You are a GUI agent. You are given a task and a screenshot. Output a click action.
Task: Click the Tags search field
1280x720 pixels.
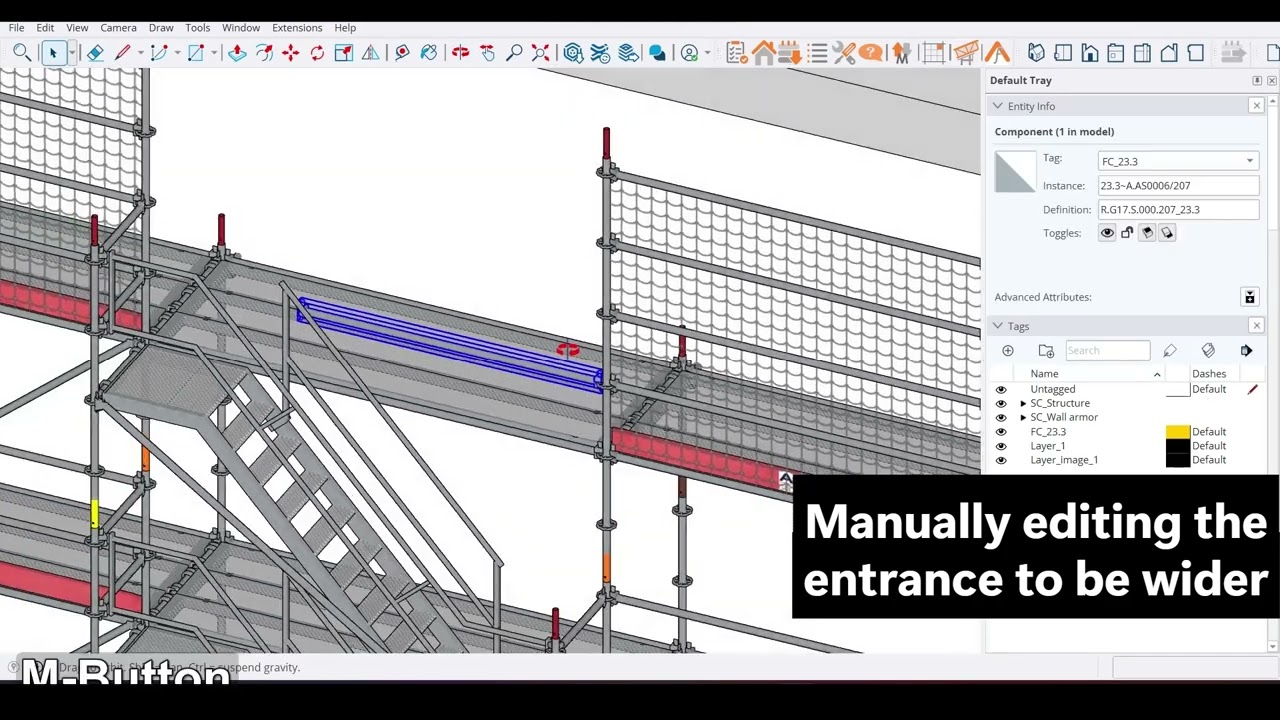(x=1107, y=351)
